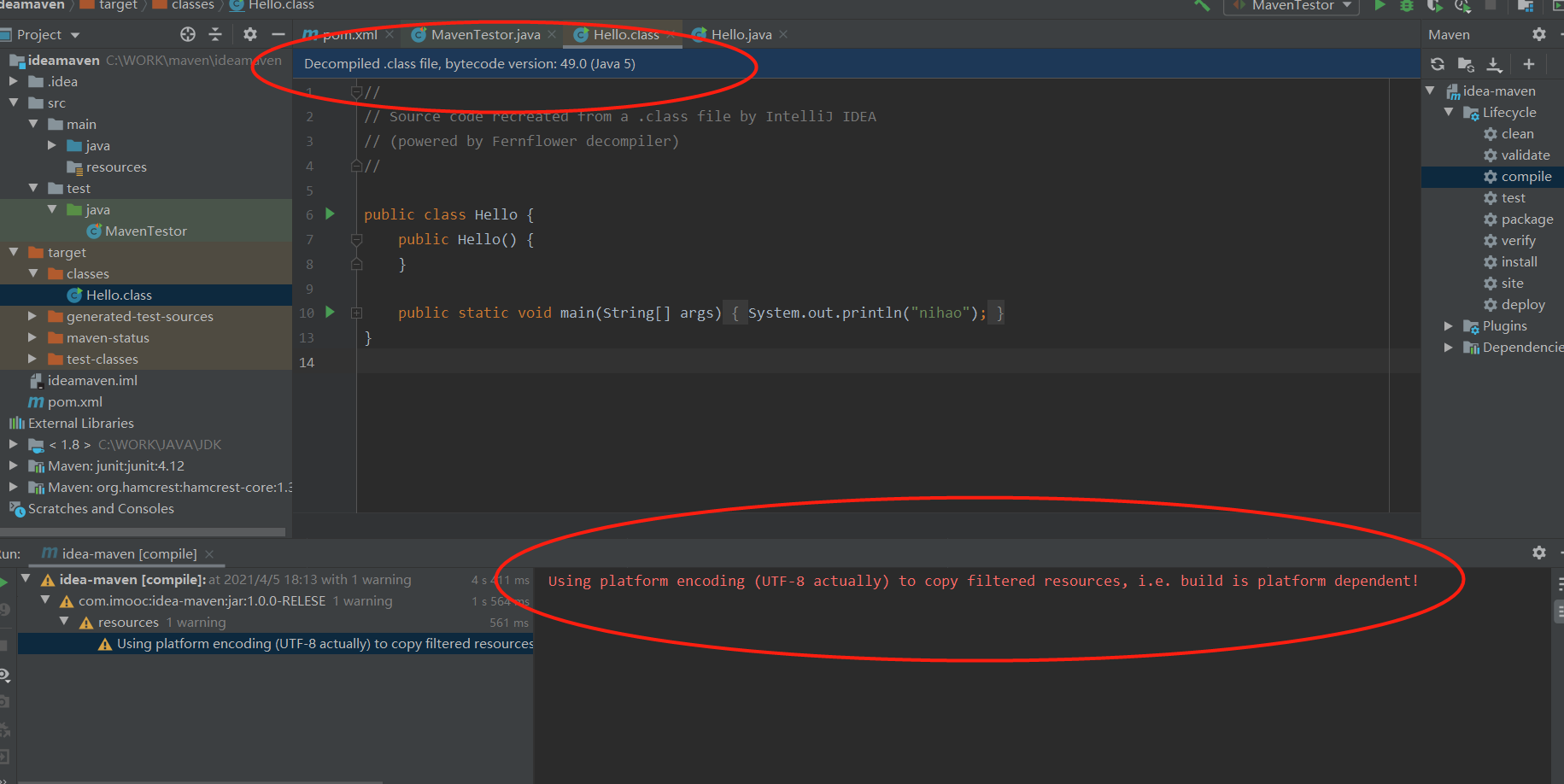
Task: Expand the .idea folder
Action: 14,81
